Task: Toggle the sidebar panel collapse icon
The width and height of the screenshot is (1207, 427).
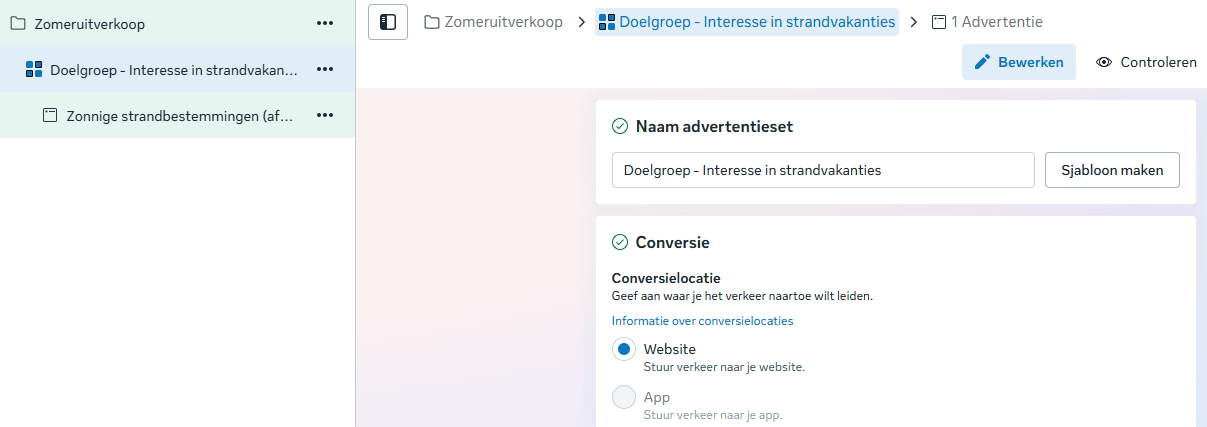Action: pyautogui.click(x=388, y=22)
